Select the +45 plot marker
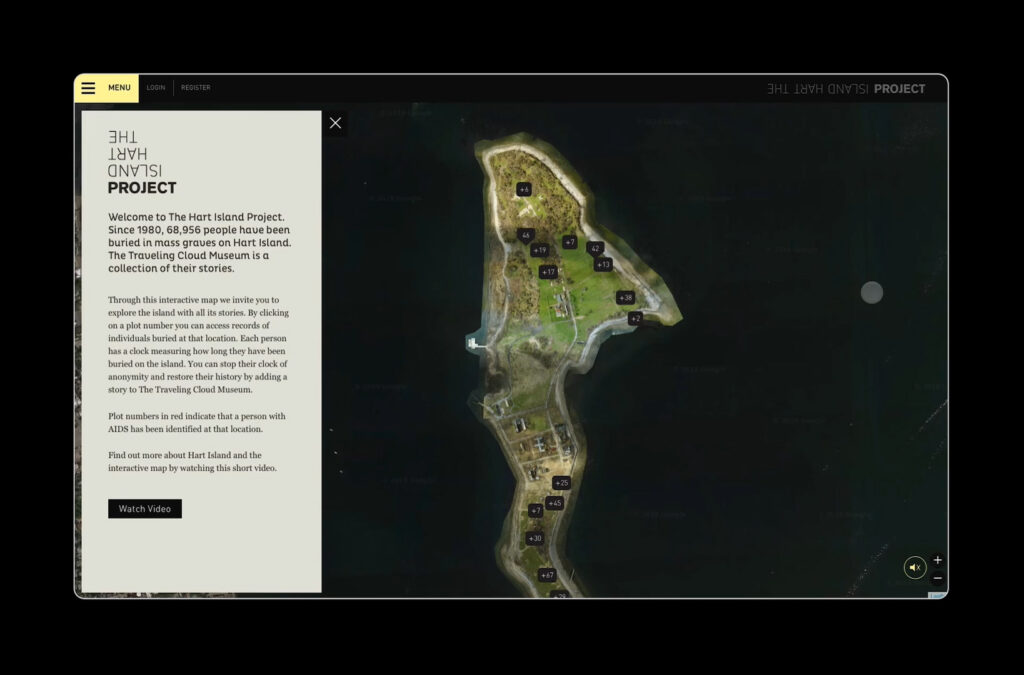 tap(554, 503)
